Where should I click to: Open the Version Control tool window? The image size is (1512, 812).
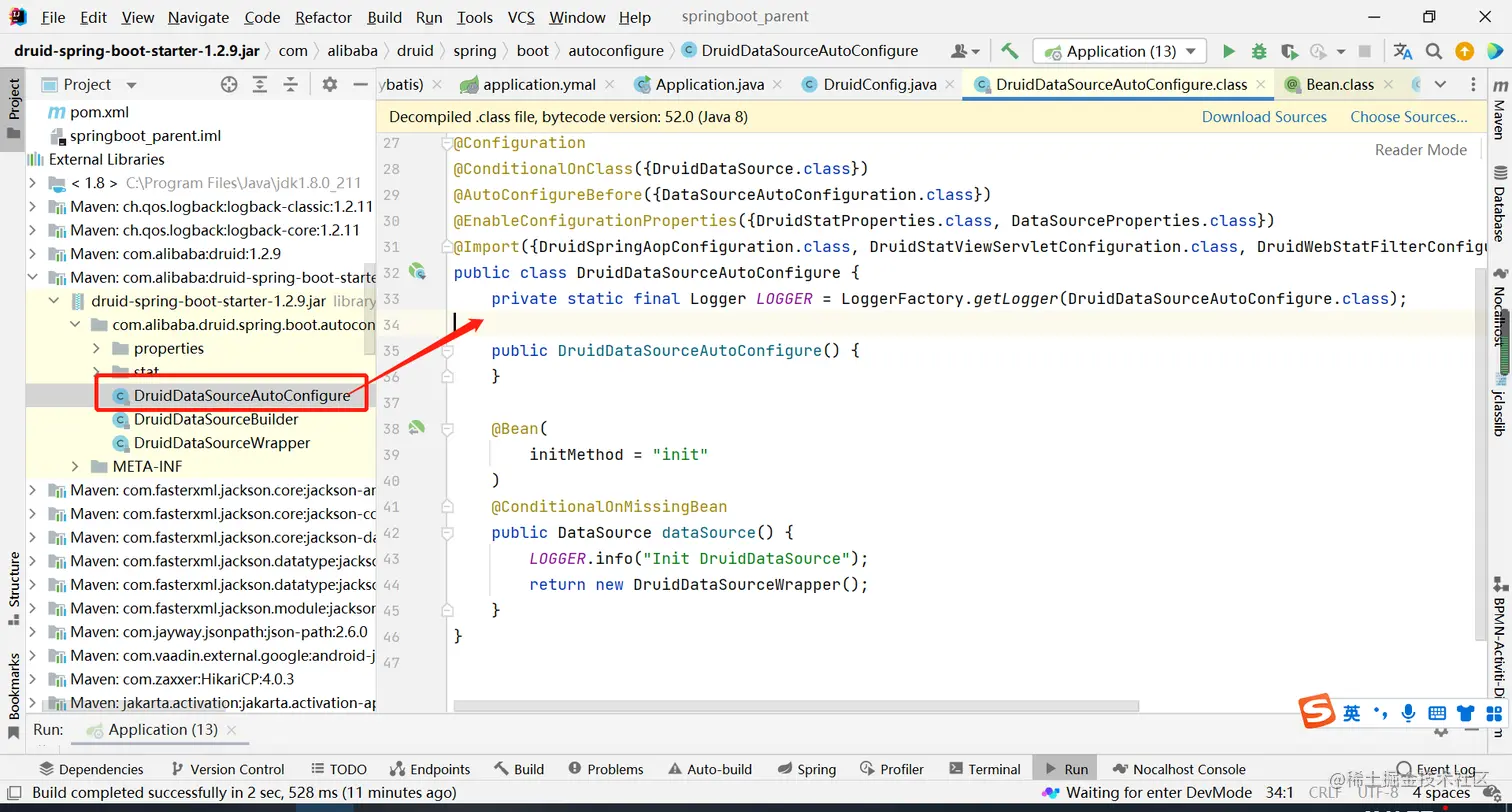tap(228, 769)
